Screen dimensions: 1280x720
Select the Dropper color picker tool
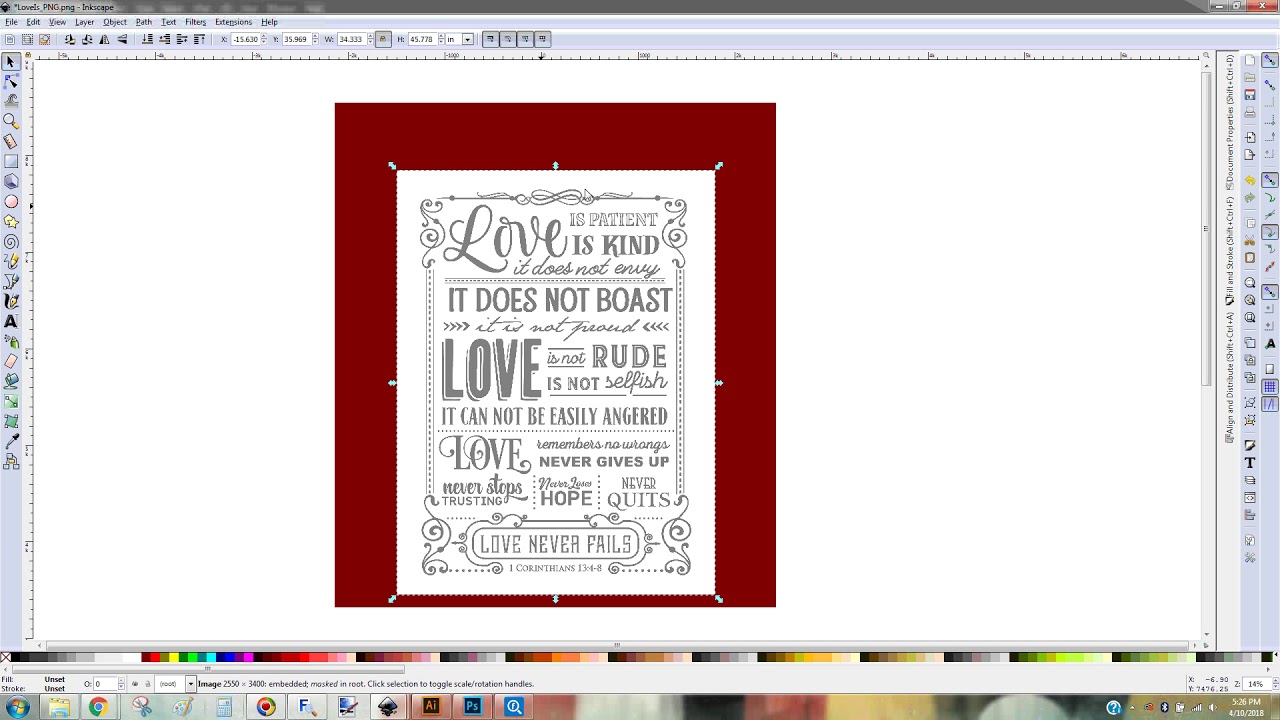pos(11,441)
